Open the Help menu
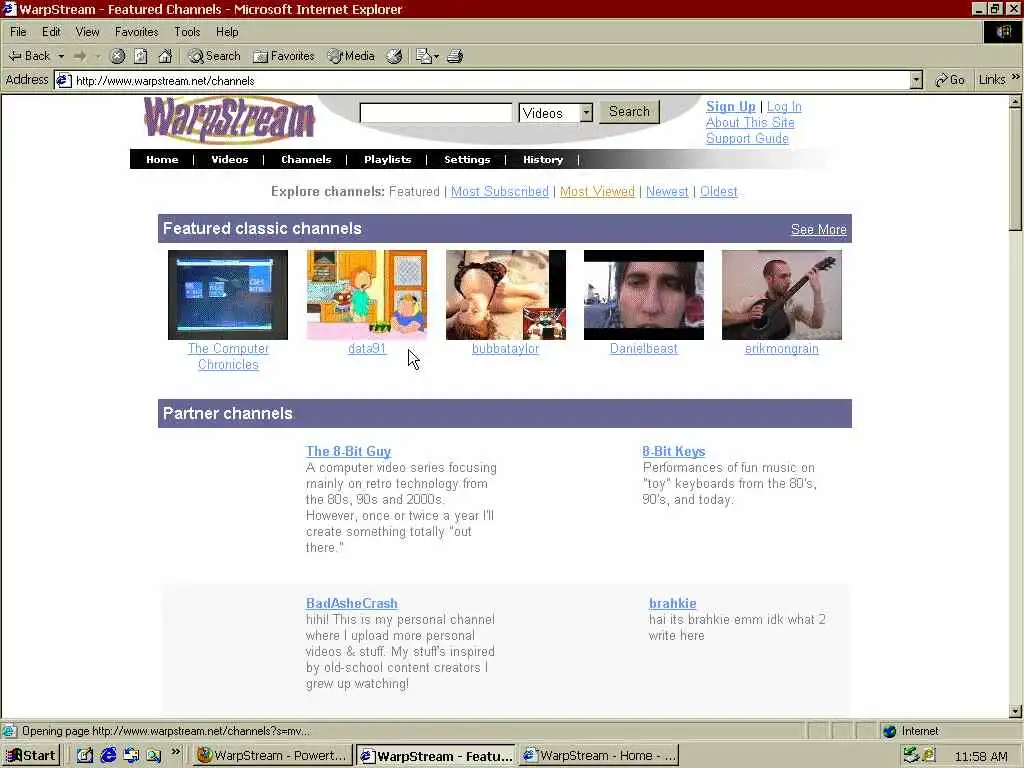This screenshot has height=768, width=1024. pos(227,31)
